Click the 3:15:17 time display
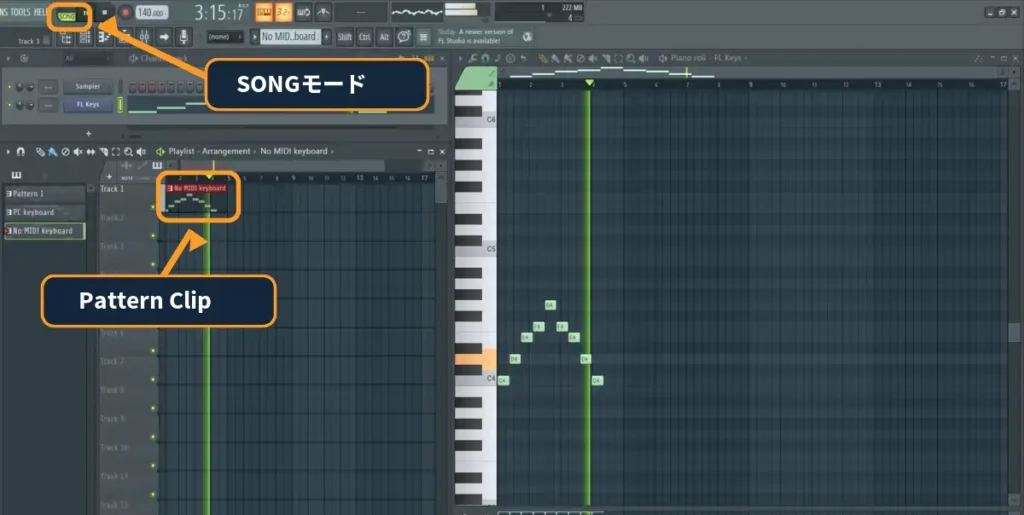The width and height of the screenshot is (1024, 515). point(219,12)
